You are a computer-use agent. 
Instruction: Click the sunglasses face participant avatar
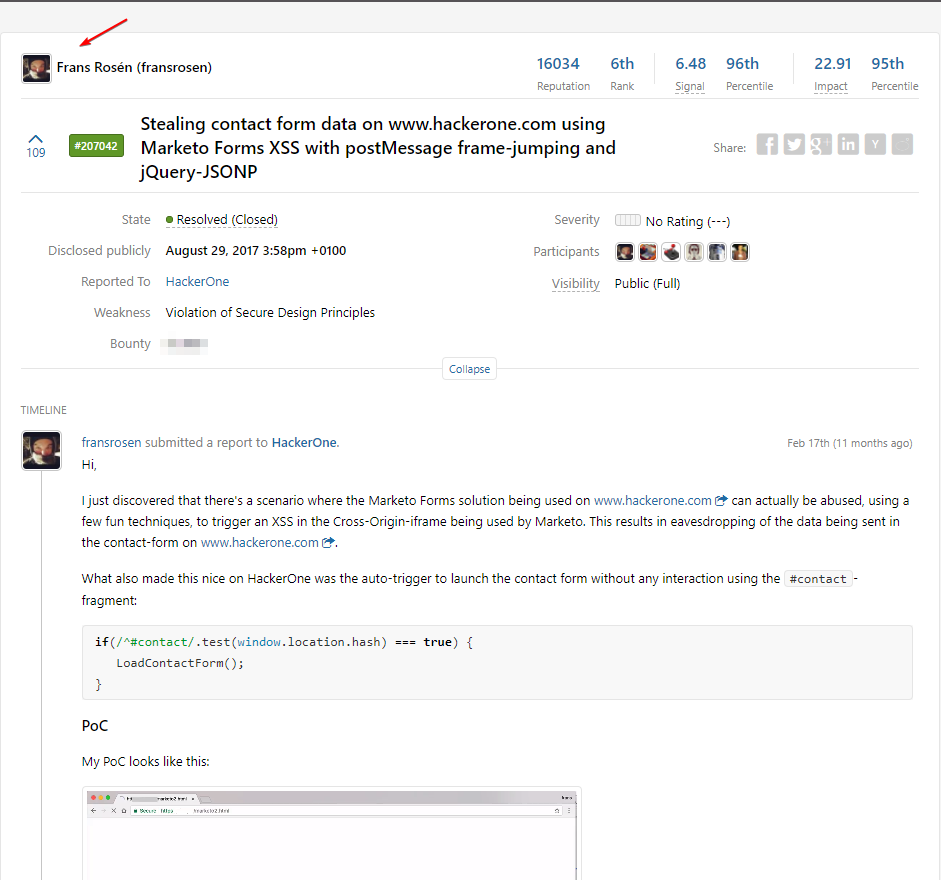pos(694,252)
